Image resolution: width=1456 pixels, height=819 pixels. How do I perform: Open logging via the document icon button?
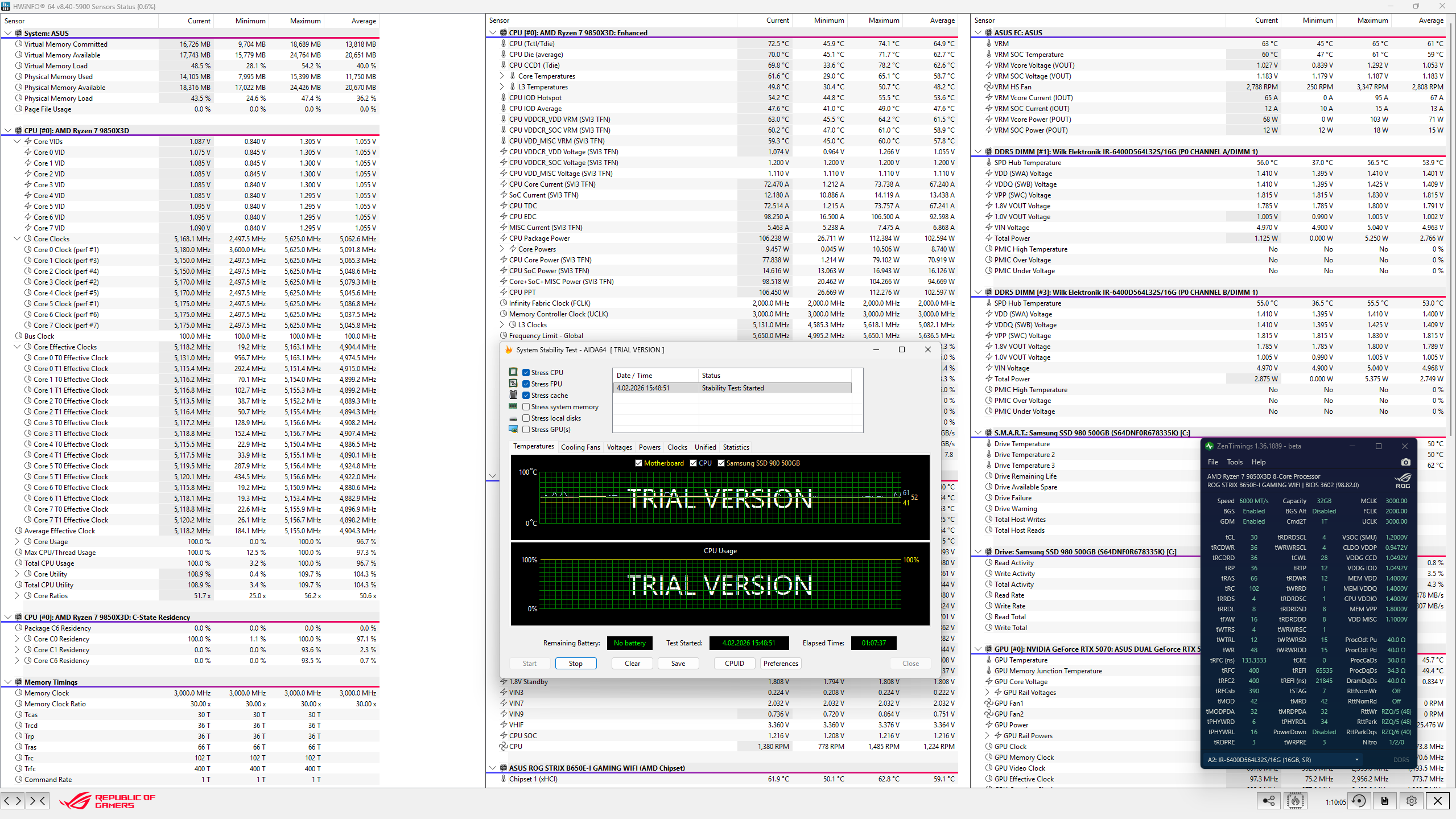(x=1385, y=801)
